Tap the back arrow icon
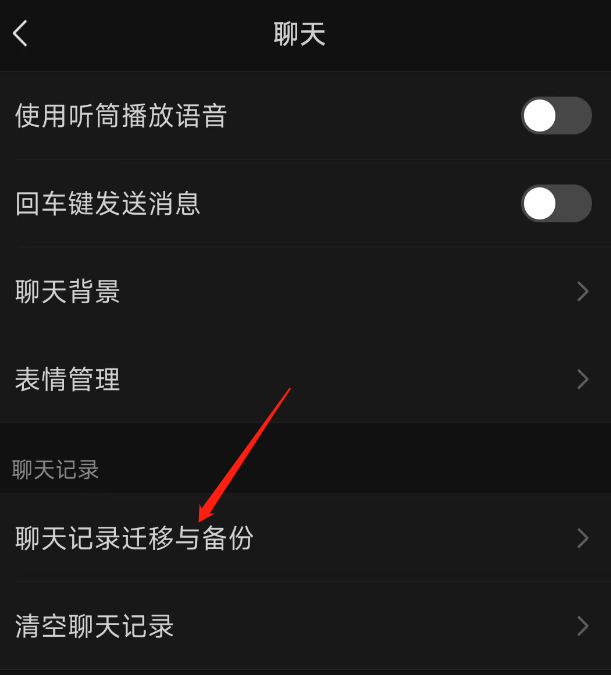Image resolution: width=611 pixels, height=675 pixels. click(x=20, y=34)
